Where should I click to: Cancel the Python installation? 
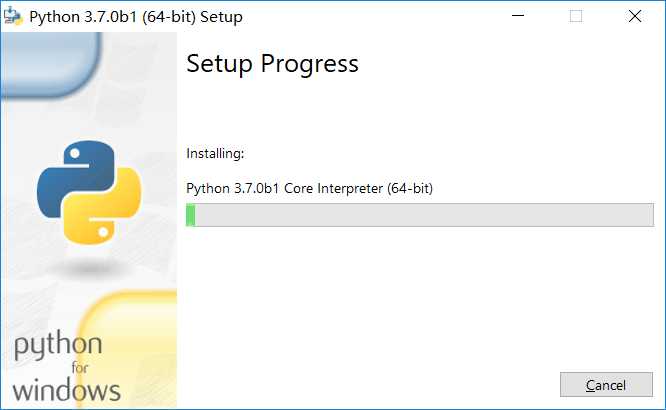[x=606, y=385]
